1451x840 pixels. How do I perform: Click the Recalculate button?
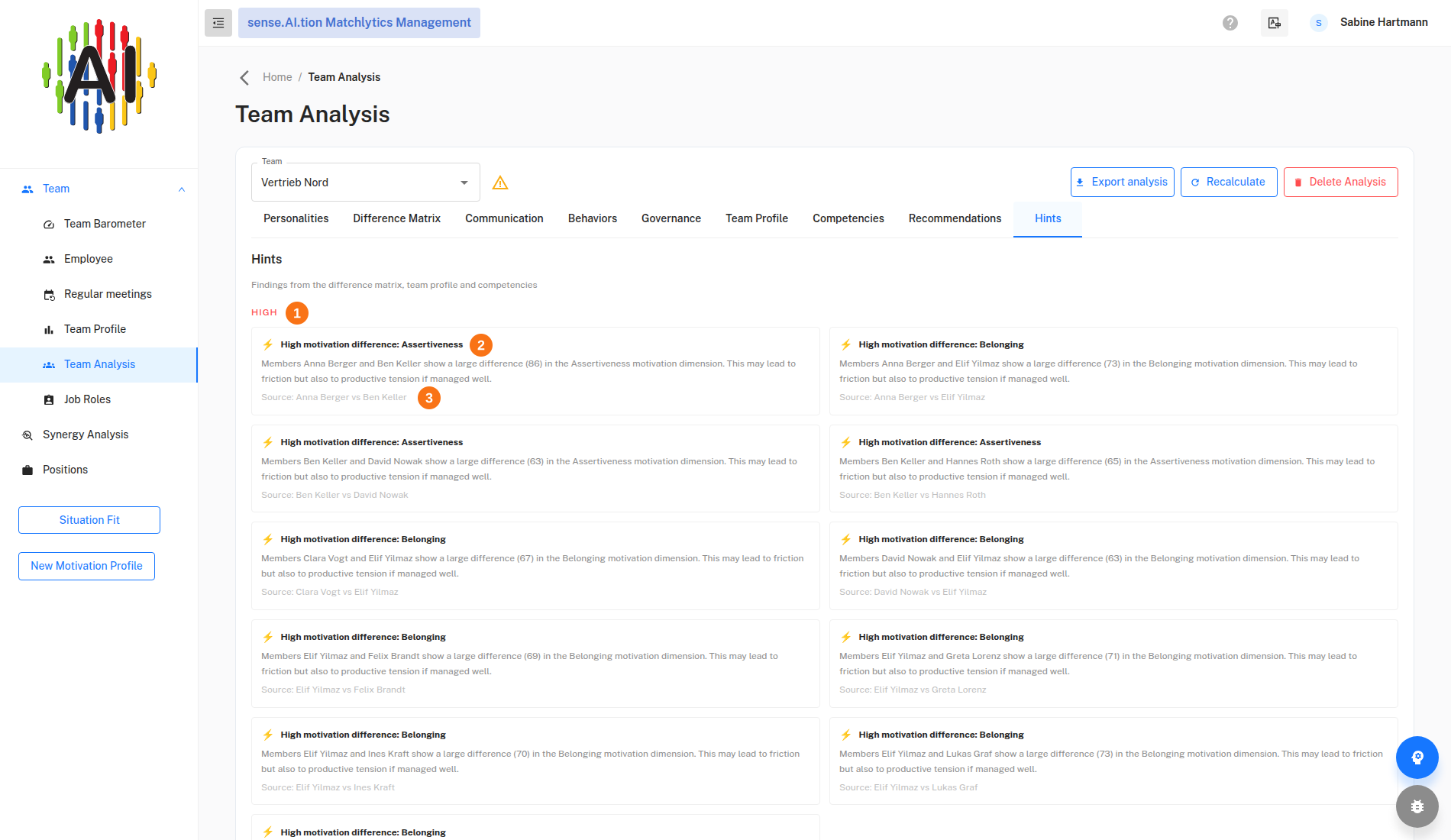pyautogui.click(x=1229, y=182)
